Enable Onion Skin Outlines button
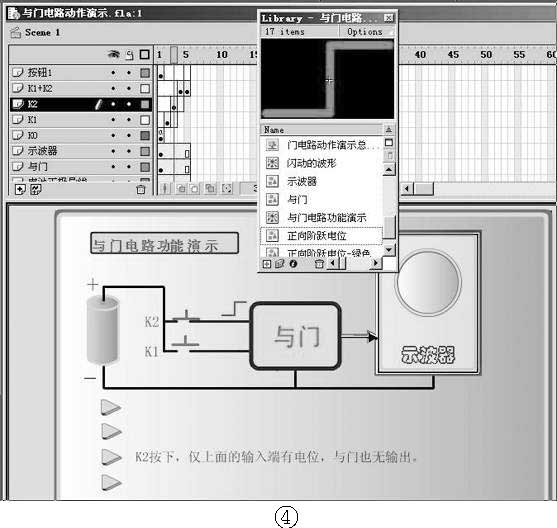 194,188
